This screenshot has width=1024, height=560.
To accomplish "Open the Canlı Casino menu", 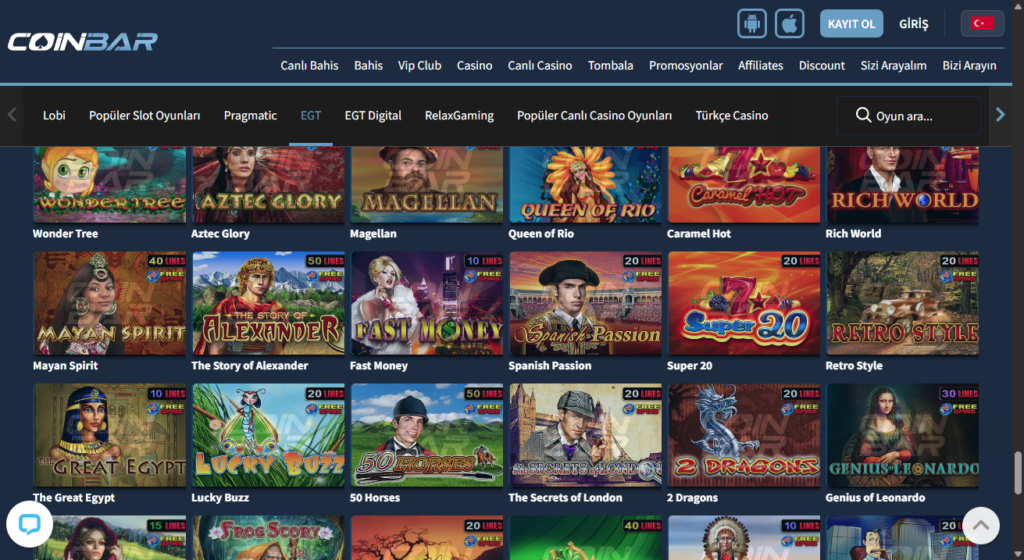I will [540, 65].
